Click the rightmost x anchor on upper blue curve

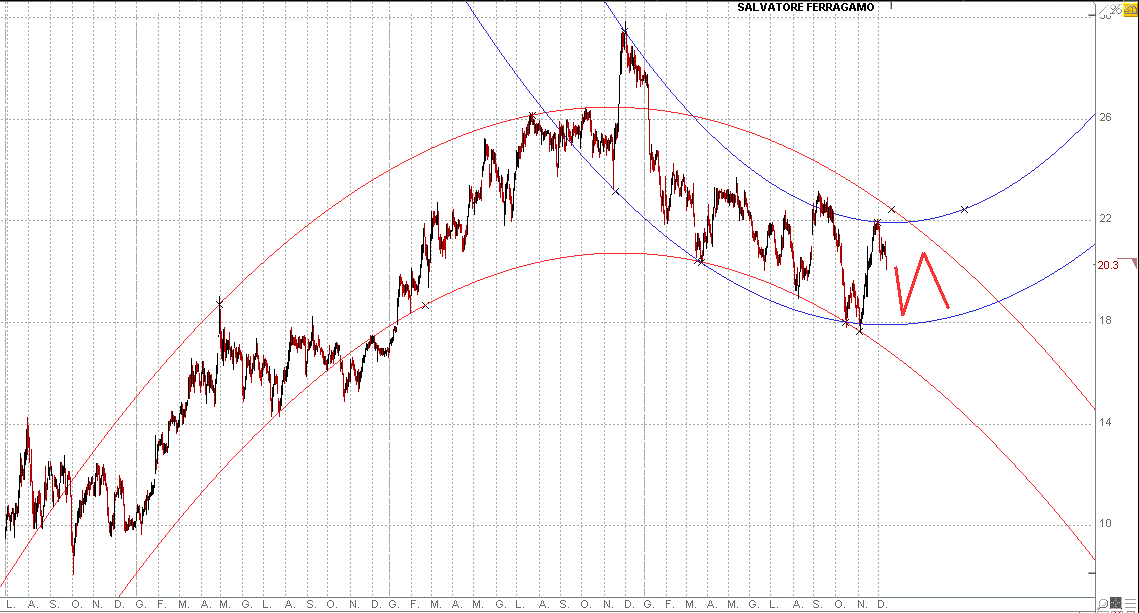pos(964,209)
